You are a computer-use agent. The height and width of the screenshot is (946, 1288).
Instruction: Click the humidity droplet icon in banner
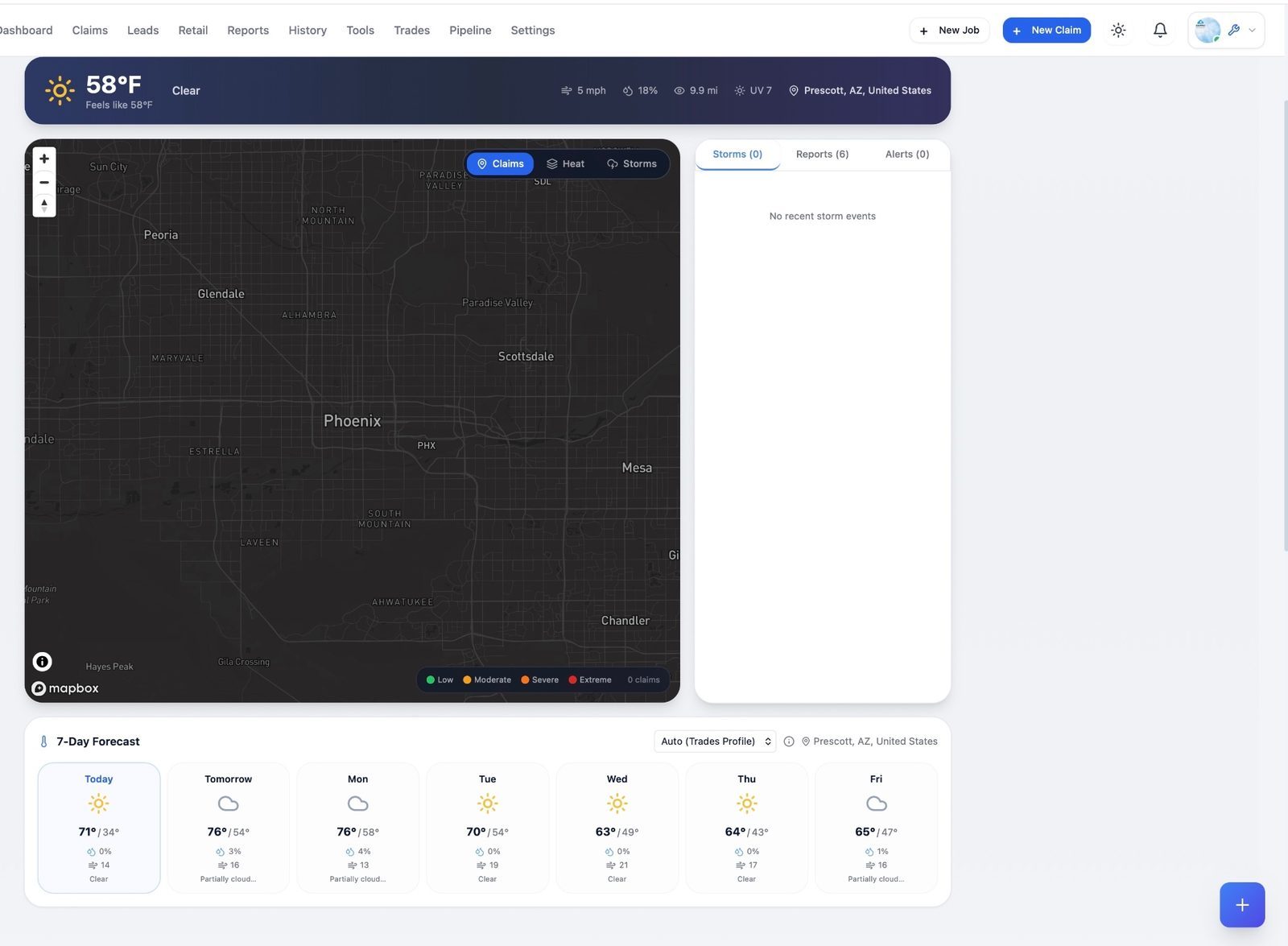tap(628, 91)
